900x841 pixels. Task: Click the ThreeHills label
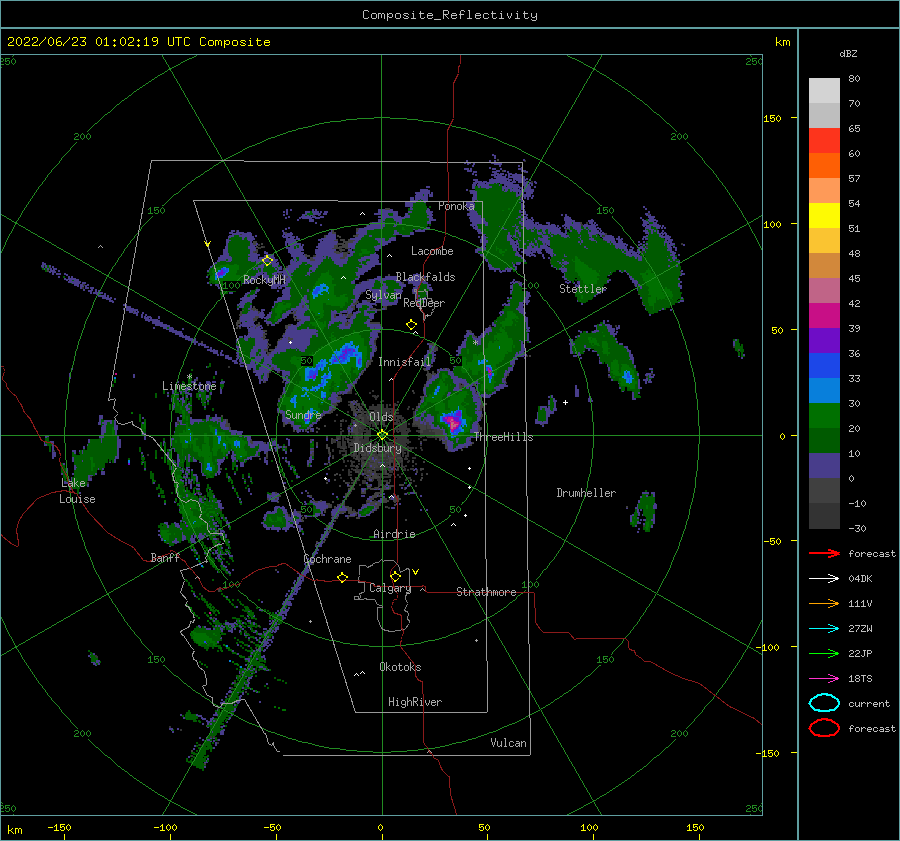(503, 437)
